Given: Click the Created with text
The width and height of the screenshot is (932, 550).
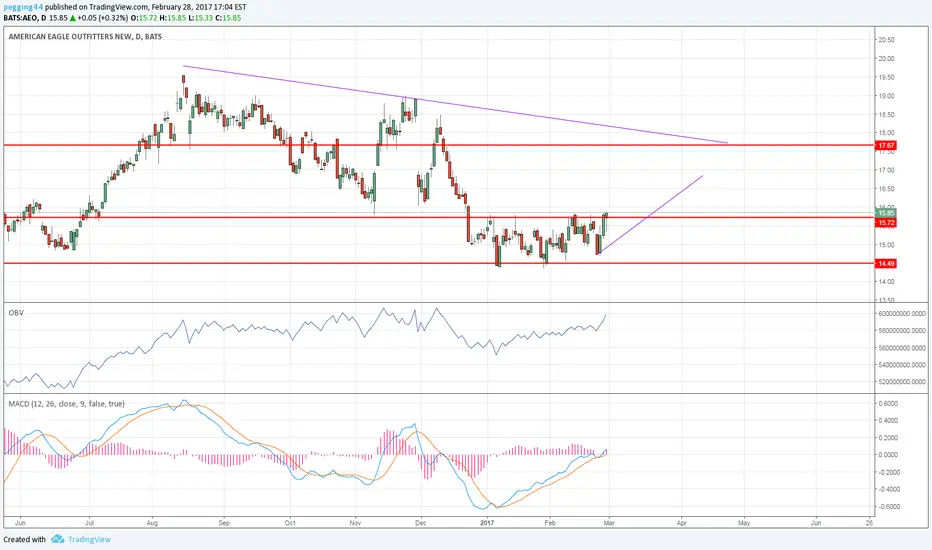Looking at the screenshot, I should pos(24,539).
